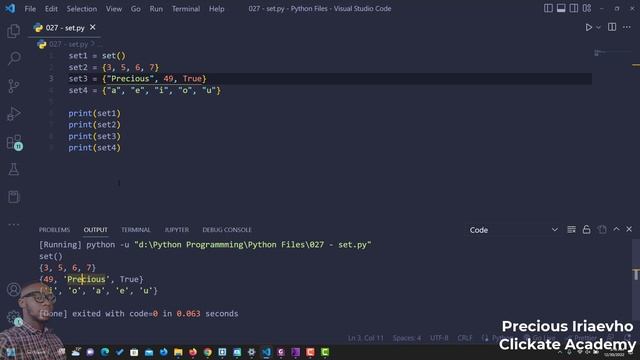
Task: Open File Explorer from taskbar
Action: pyautogui.click(x=178, y=352)
